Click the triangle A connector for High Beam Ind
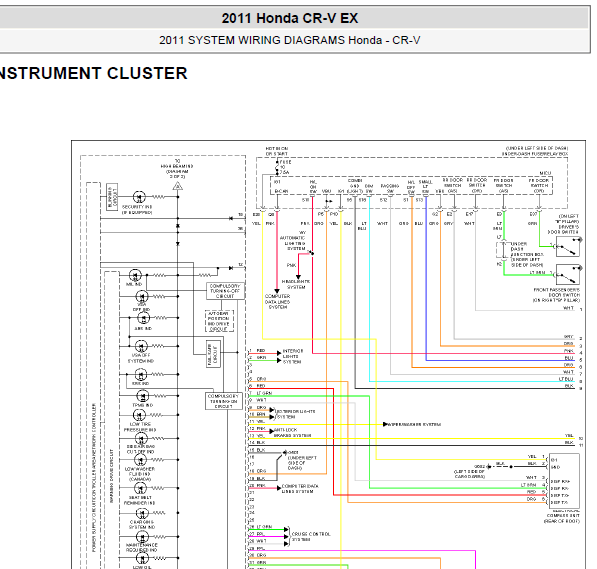This screenshot has height=569, width=597. 177,186
